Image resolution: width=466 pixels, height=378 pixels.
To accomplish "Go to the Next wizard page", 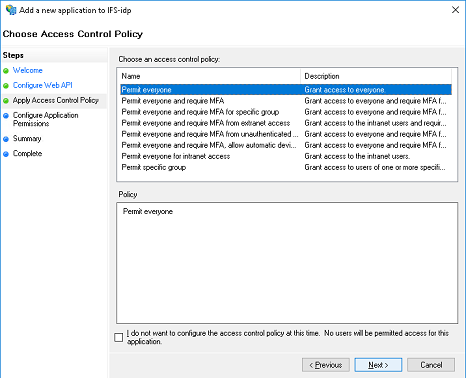I will pyautogui.click(x=378, y=365).
